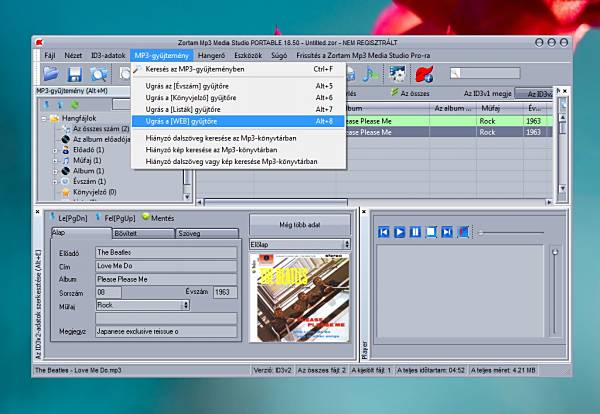Choose Ugrás az [Évszám] gyűjtőre entry
600x414 pixels.
point(238,86)
